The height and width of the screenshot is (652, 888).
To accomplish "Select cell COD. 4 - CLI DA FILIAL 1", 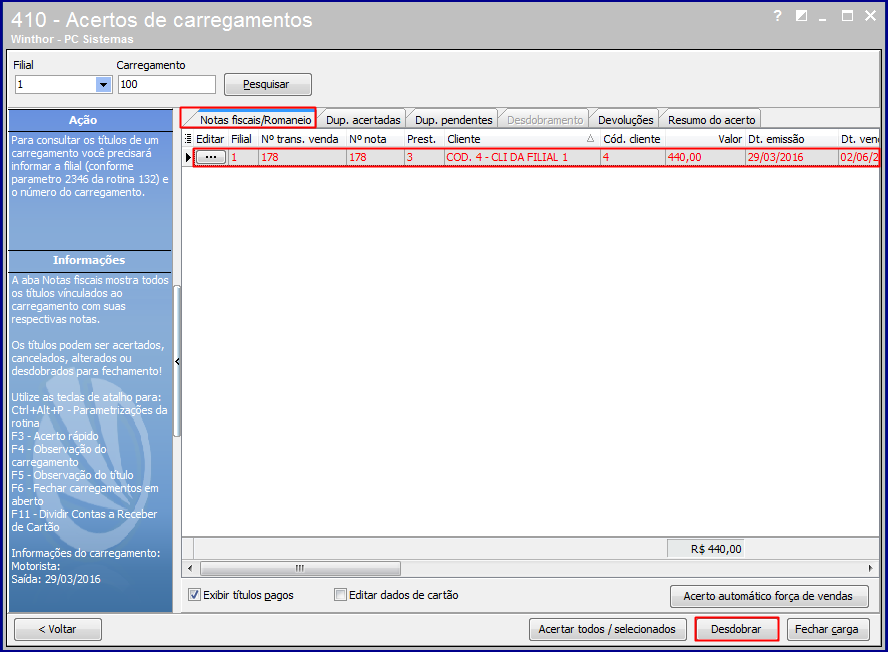I will pos(522,157).
